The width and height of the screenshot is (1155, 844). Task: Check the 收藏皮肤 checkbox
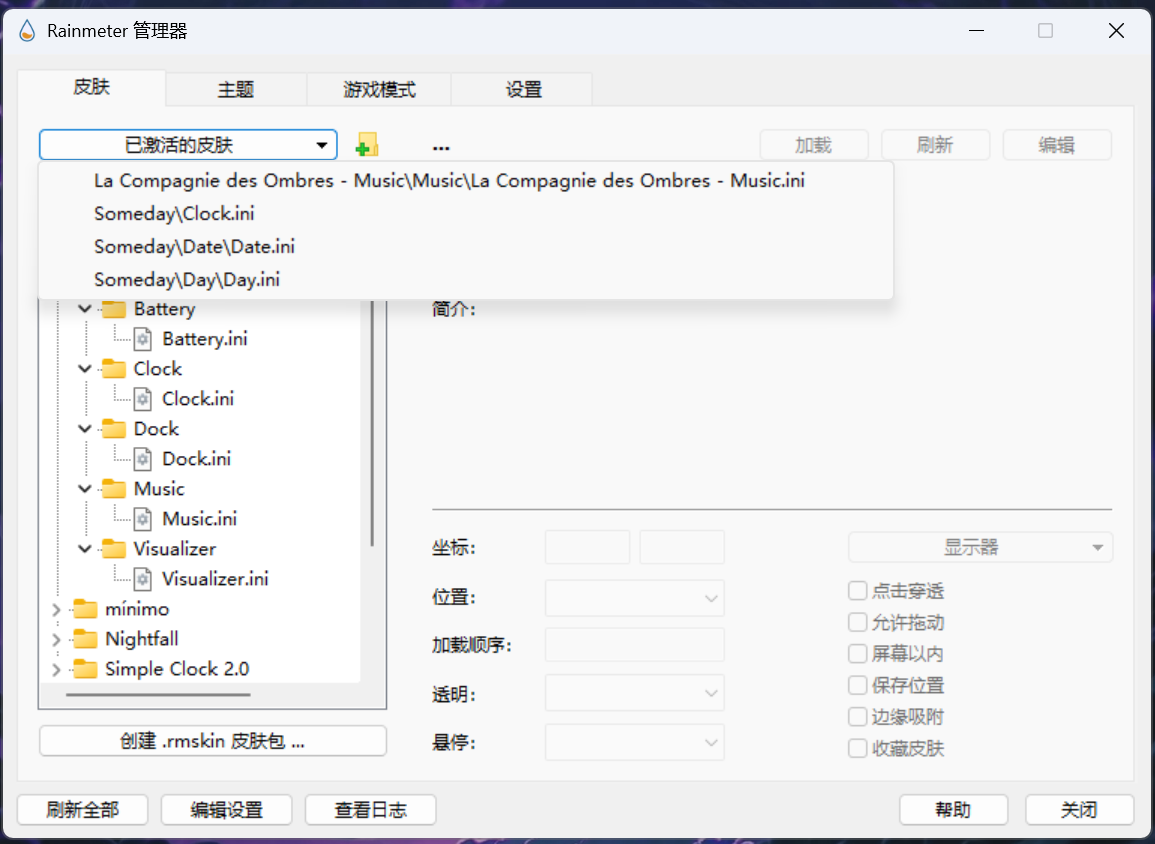pos(857,748)
